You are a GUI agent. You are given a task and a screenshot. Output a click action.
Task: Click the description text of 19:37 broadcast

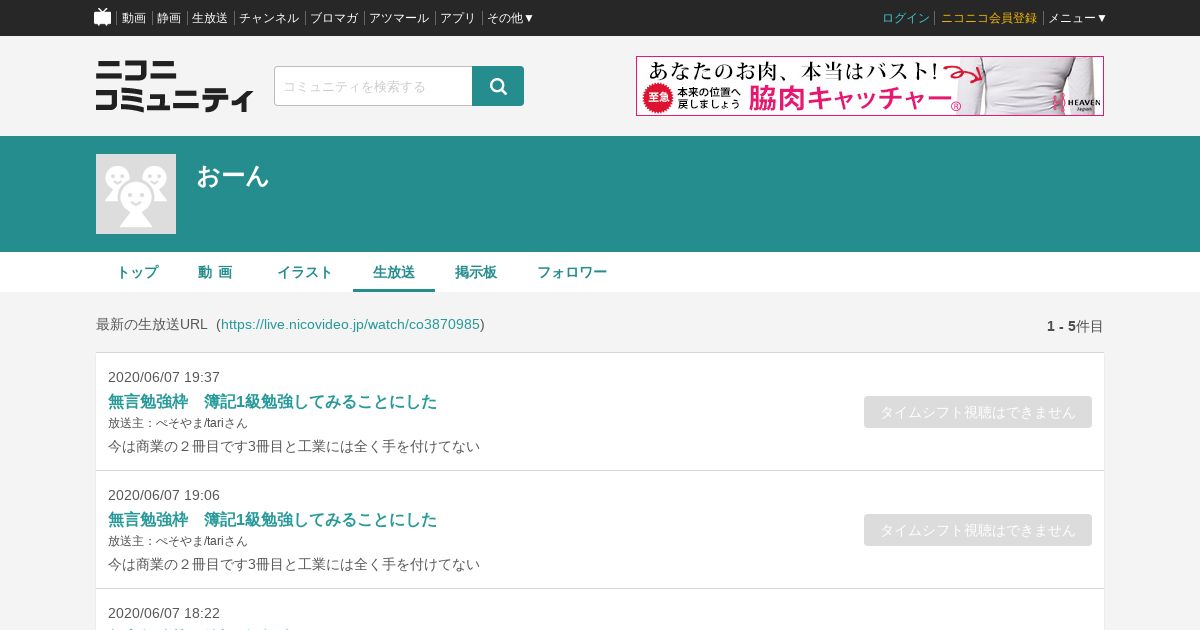pos(294,446)
